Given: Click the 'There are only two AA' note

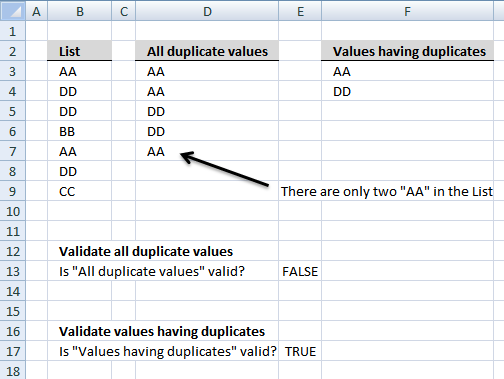Looking at the screenshot, I should pos(387,191).
